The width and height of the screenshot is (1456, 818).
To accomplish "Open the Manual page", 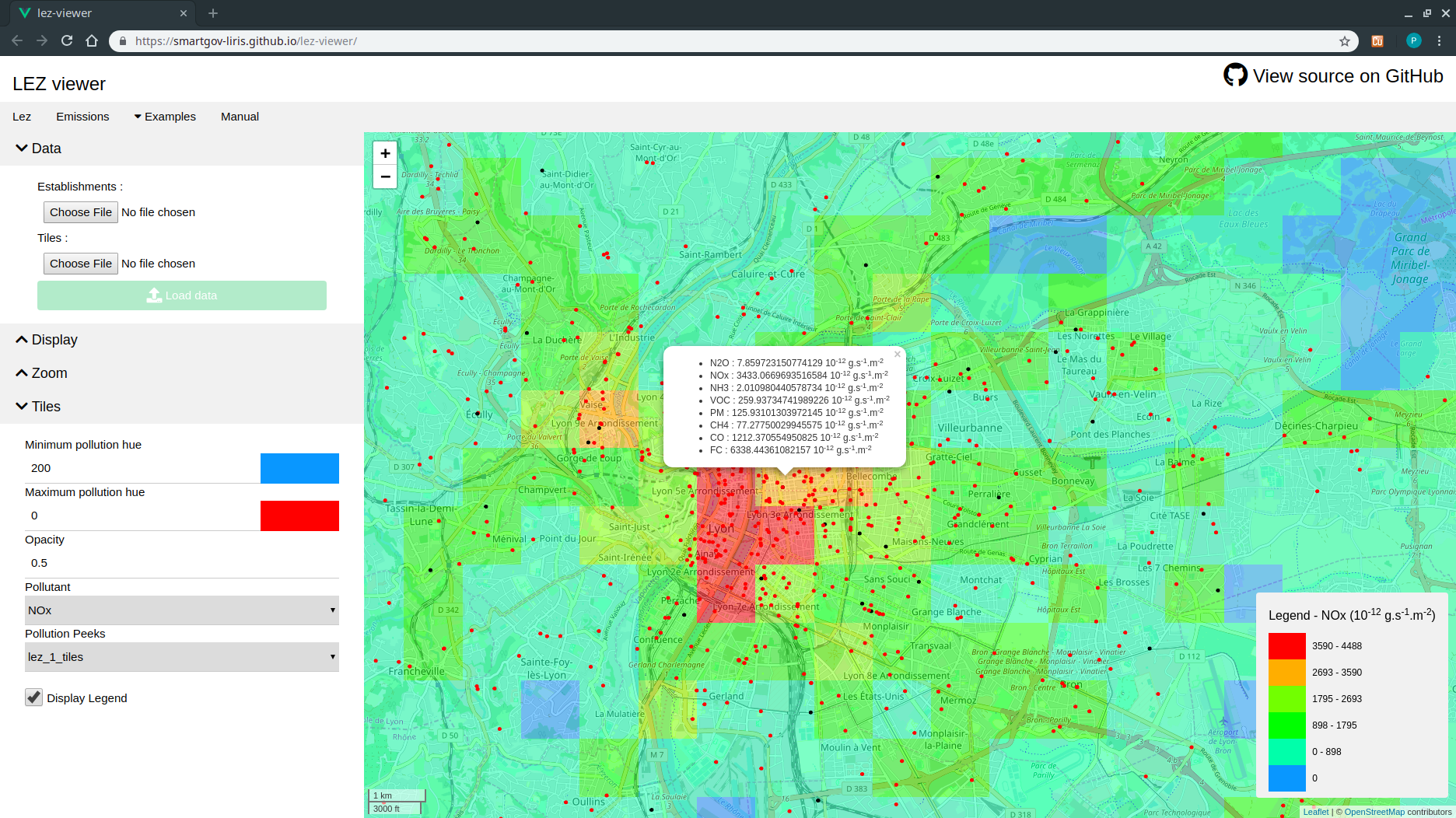I will (240, 117).
